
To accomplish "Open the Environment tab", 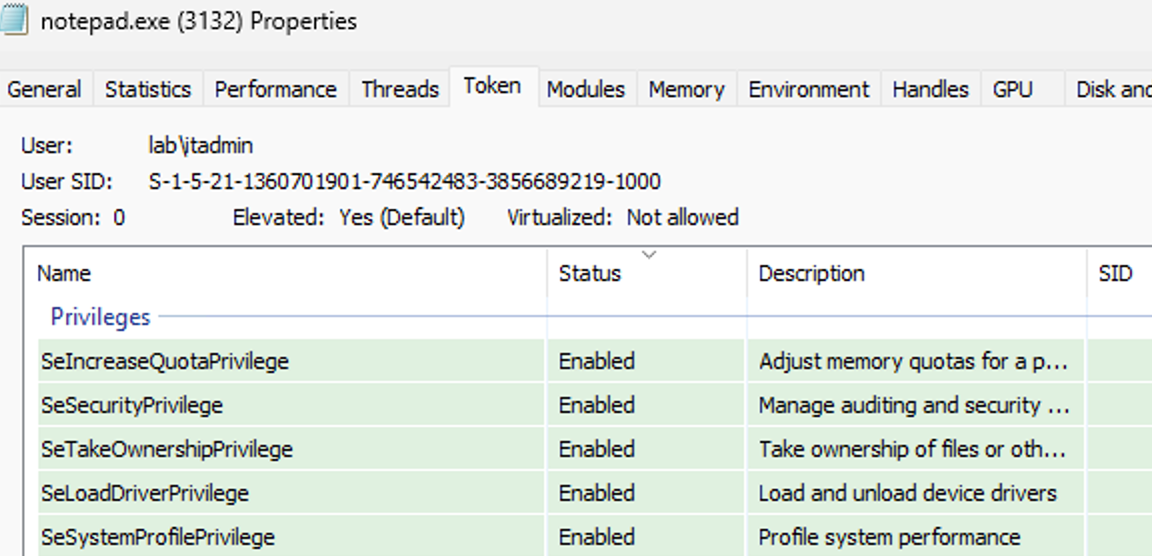I will coord(808,90).
